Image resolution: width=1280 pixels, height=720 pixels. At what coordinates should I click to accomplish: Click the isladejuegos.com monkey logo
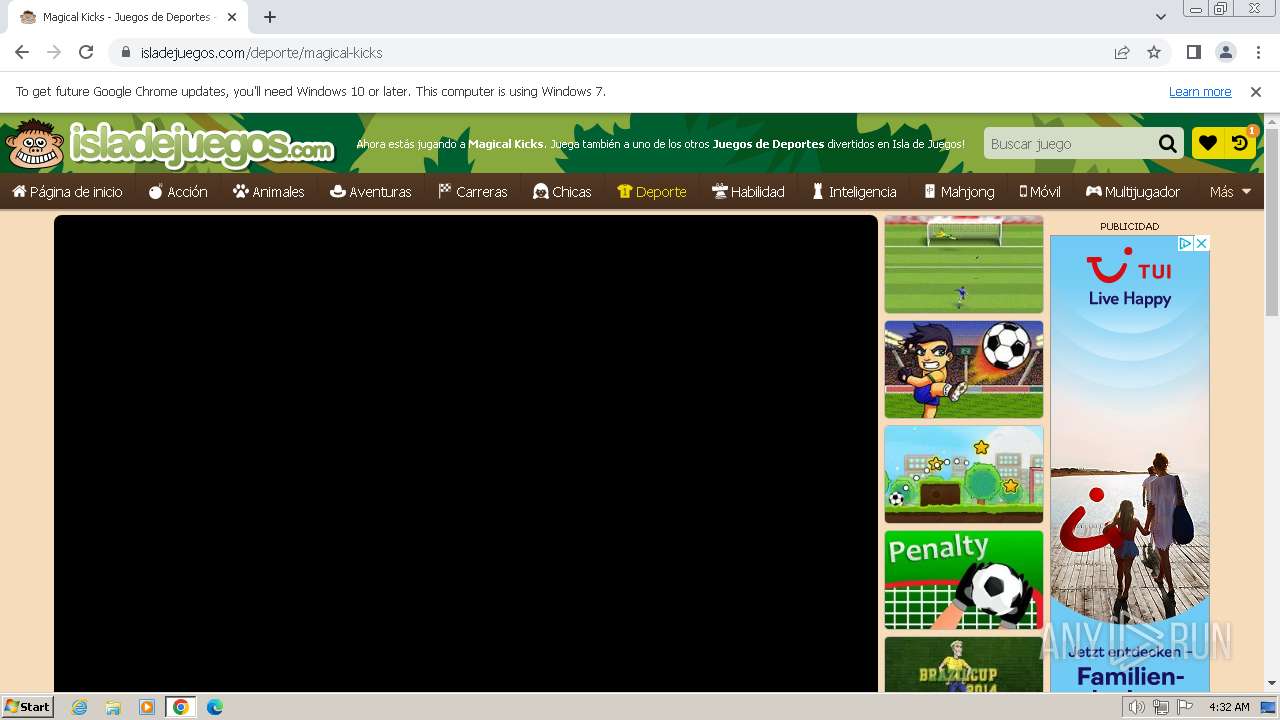click(x=170, y=145)
